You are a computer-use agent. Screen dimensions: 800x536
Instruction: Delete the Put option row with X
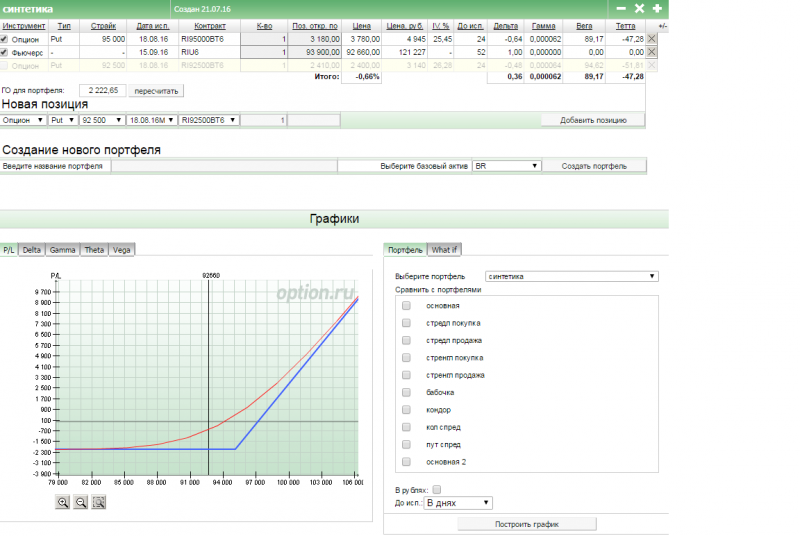pyautogui.click(x=652, y=39)
